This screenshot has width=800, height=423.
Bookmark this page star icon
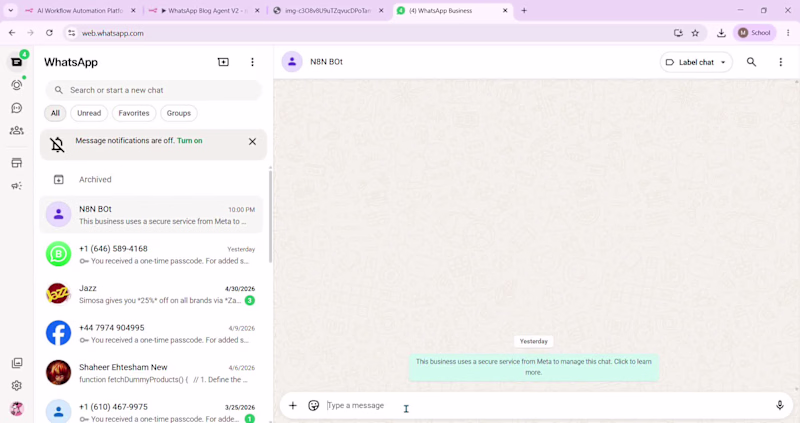[695, 33]
